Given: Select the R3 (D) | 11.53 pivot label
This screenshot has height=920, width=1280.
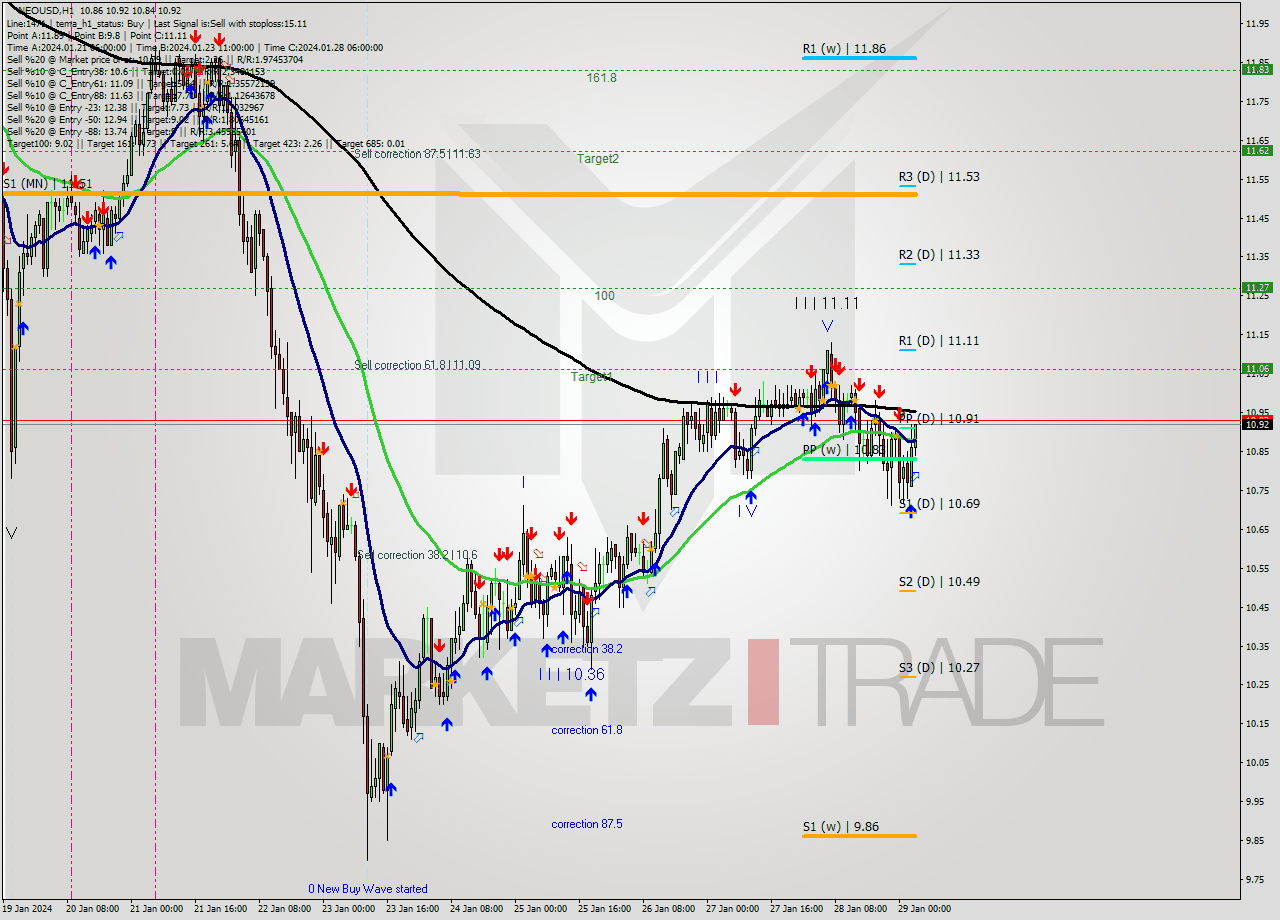Looking at the screenshot, I should point(938,176).
